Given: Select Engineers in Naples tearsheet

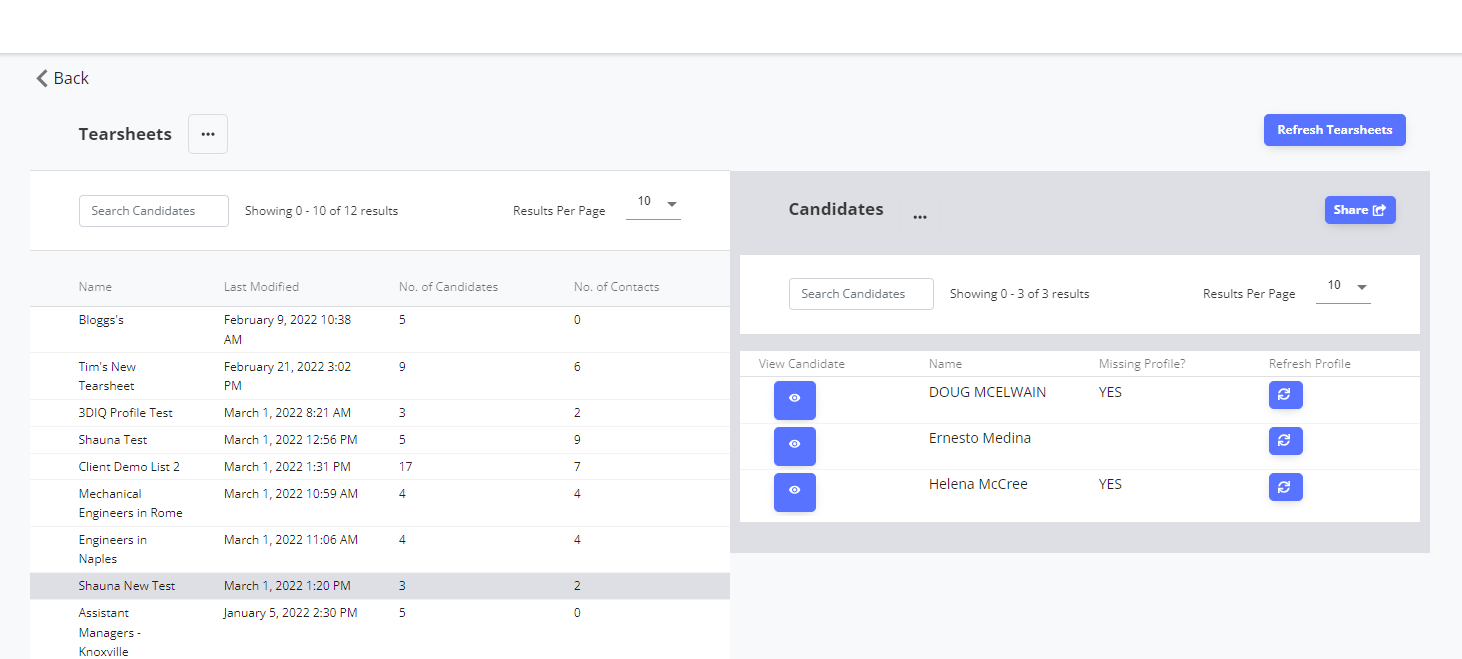Looking at the screenshot, I should (x=380, y=549).
